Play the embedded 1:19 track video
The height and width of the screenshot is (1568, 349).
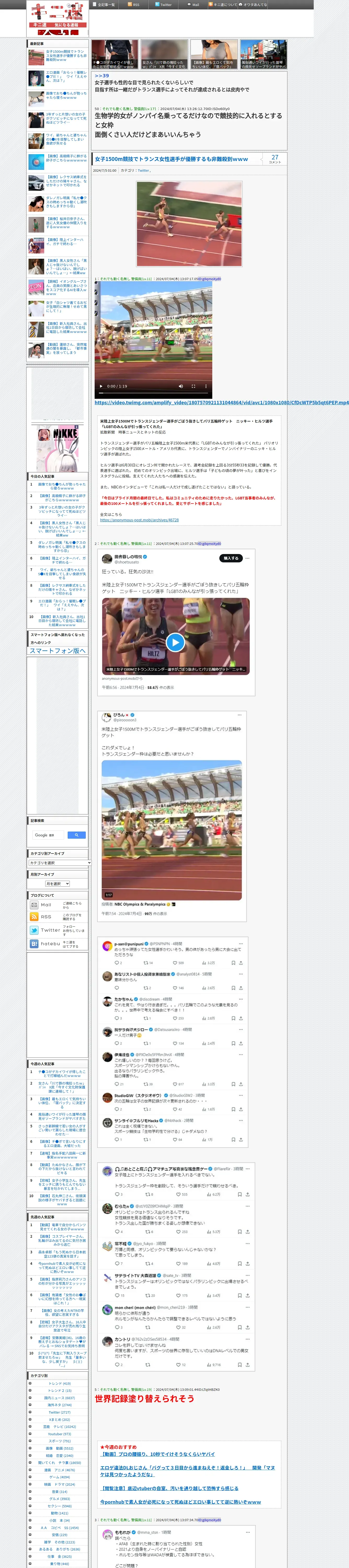(x=101, y=386)
